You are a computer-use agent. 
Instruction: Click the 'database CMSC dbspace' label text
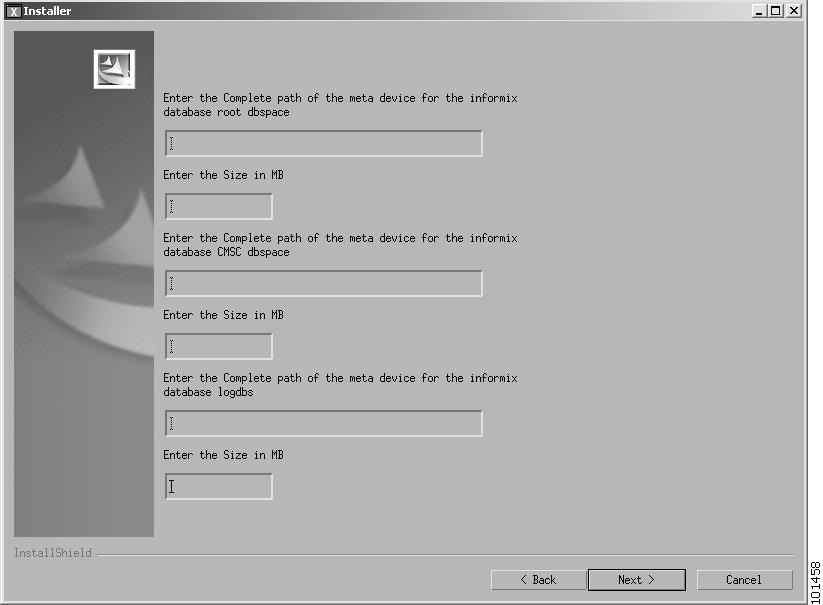click(x=226, y=252)
